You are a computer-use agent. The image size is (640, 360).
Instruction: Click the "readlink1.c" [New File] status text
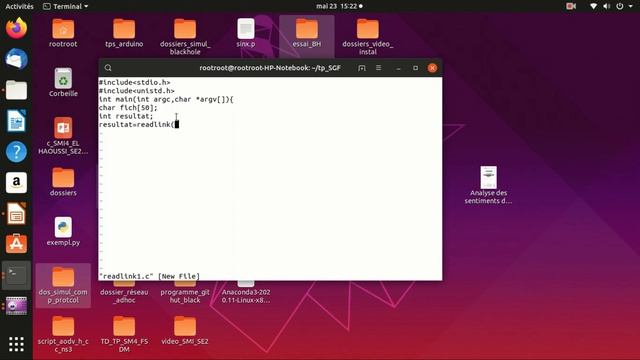point(149,276)
